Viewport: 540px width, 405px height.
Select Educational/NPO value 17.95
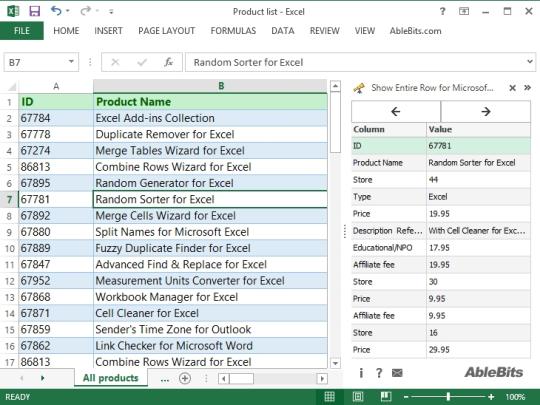tap(479, 248)
